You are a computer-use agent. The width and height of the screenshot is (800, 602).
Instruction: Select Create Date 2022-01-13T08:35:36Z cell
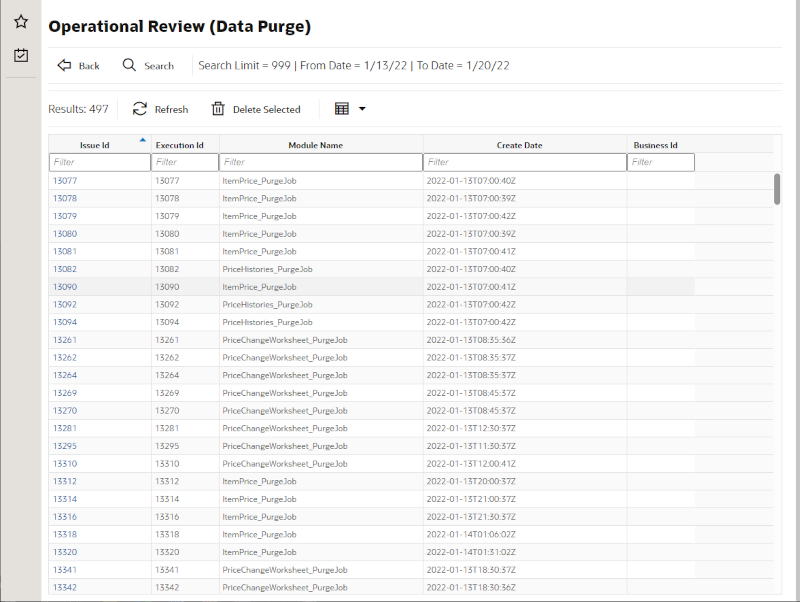pyautogui.click(x=525, y=340)
